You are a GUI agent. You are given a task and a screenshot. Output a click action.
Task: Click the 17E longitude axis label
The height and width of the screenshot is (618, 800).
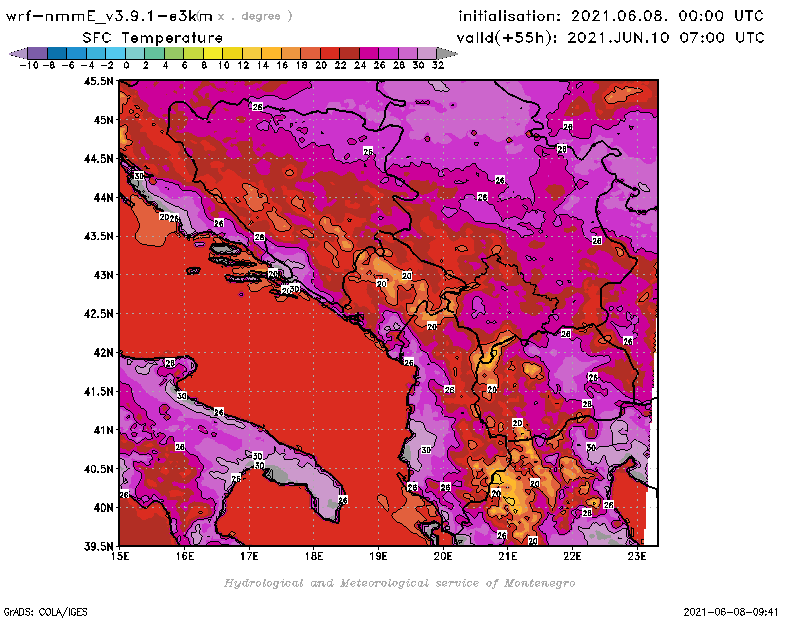pyautogui.click(x=249, y=556)
